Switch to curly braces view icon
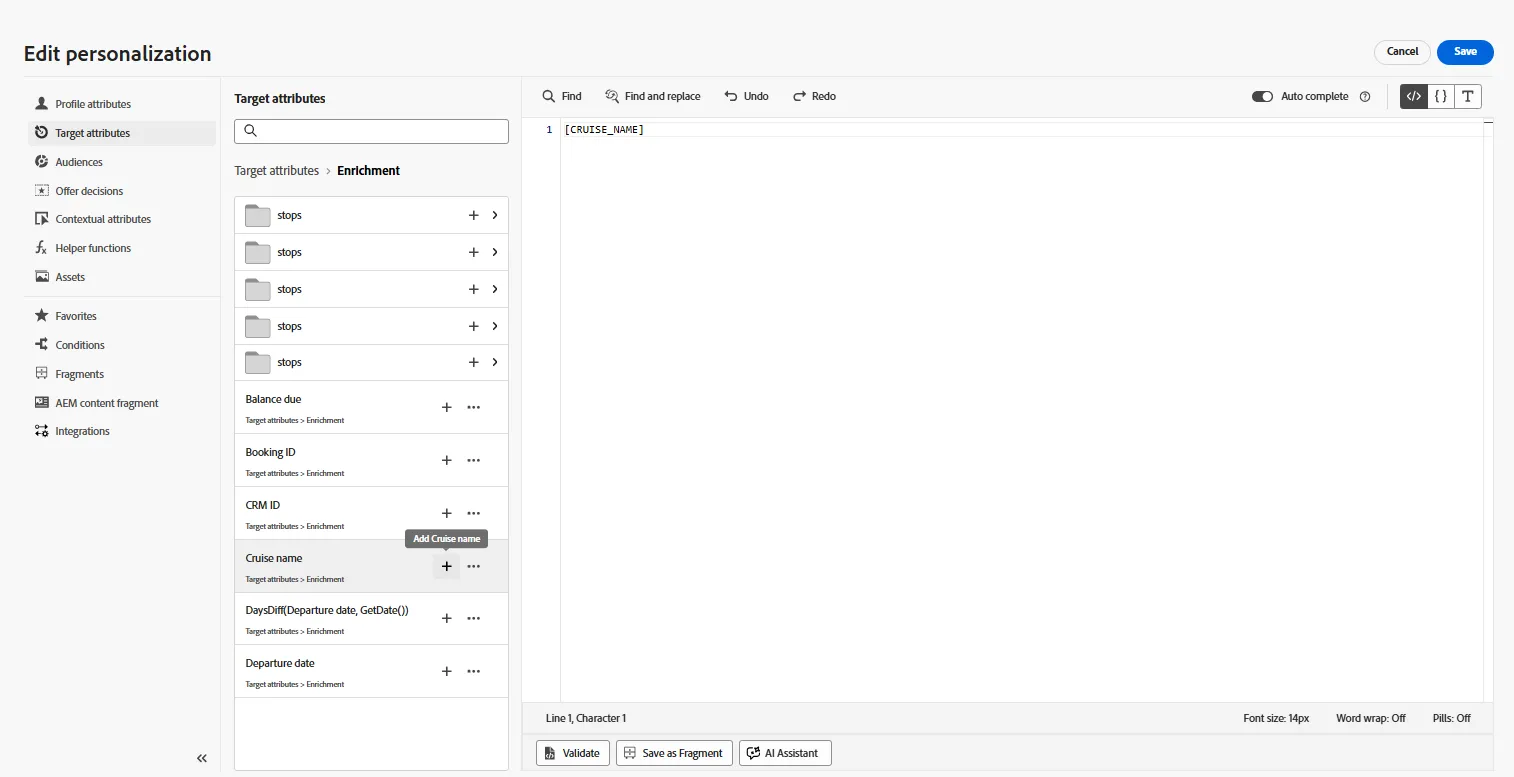 point(1440,96)
